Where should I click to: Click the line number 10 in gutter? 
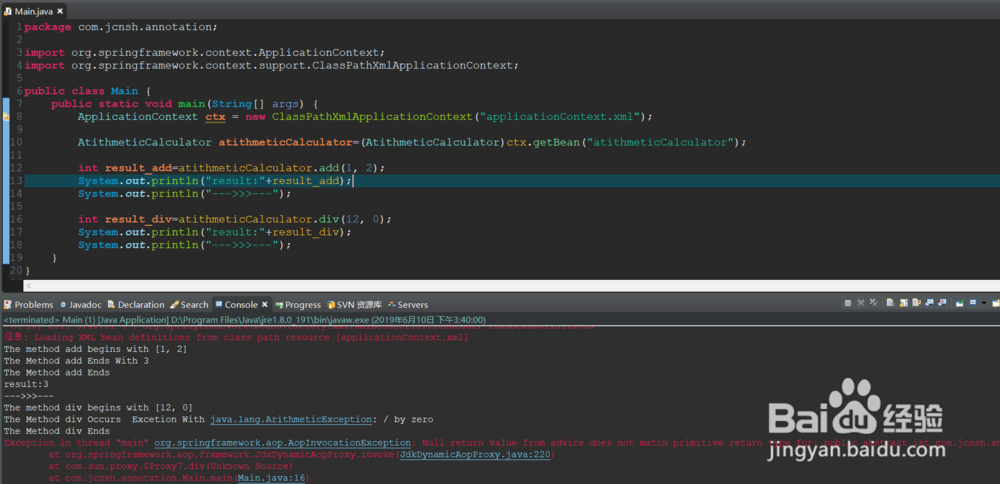click(17, 142)
